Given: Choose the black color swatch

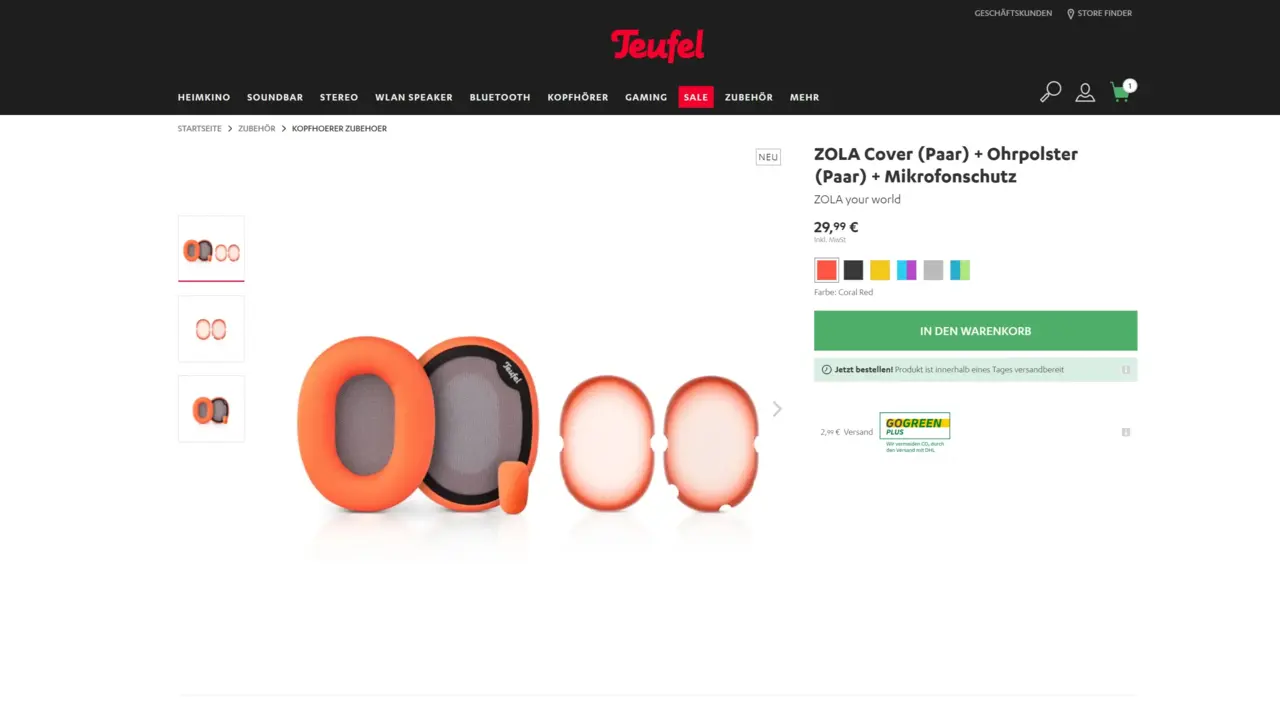Looking at the screenshot, I should (x=853, y=270).
